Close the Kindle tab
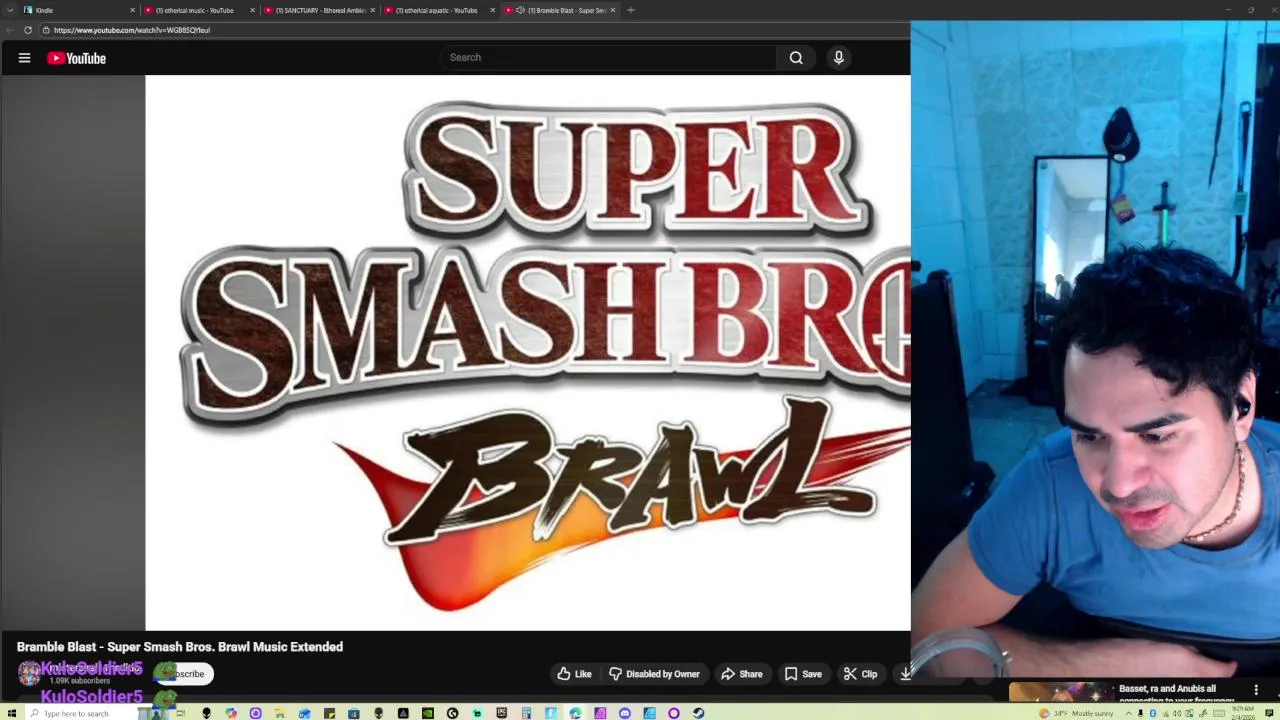Viewport: 1280px width, 720px height. click(x=132, y=10)
